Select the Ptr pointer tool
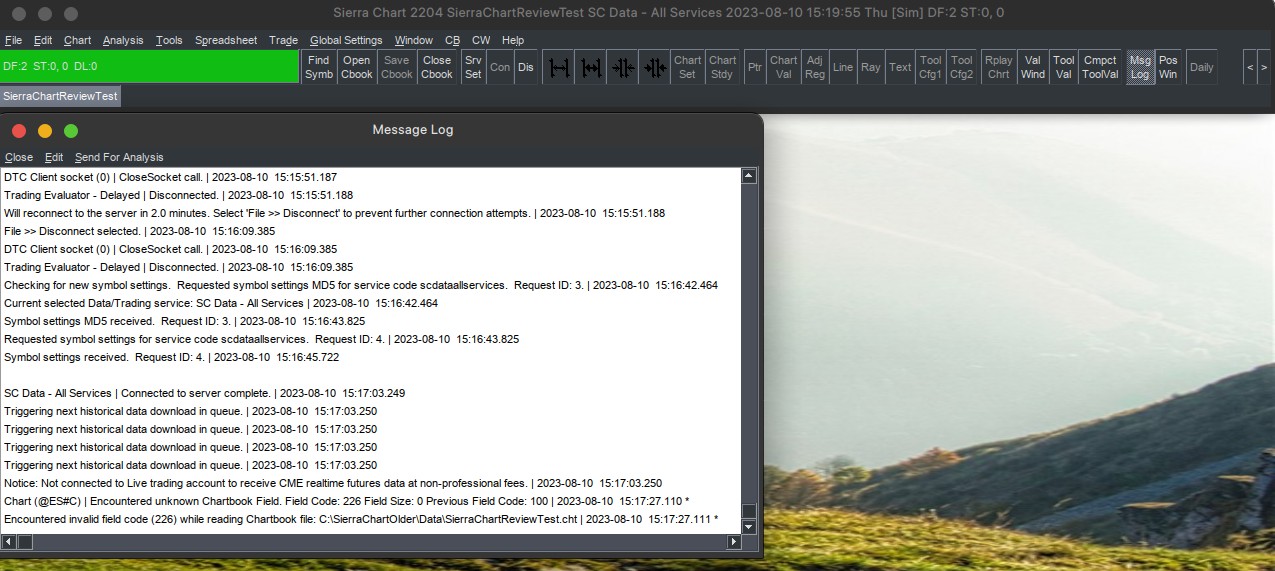Viewport: 1275px width, 571px height. [755, 67]
